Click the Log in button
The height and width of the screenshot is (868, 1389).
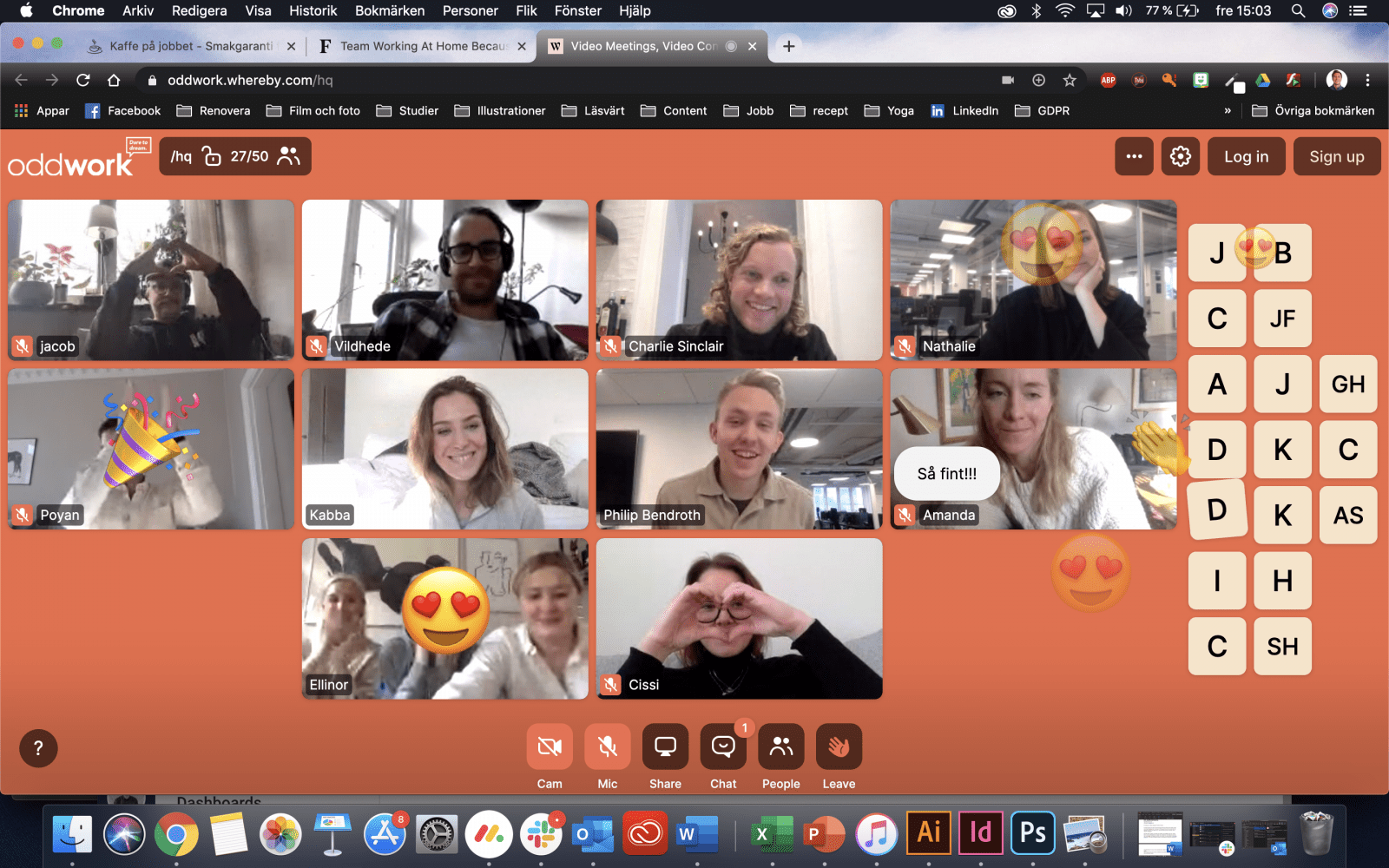click(x=1246, y=156)
